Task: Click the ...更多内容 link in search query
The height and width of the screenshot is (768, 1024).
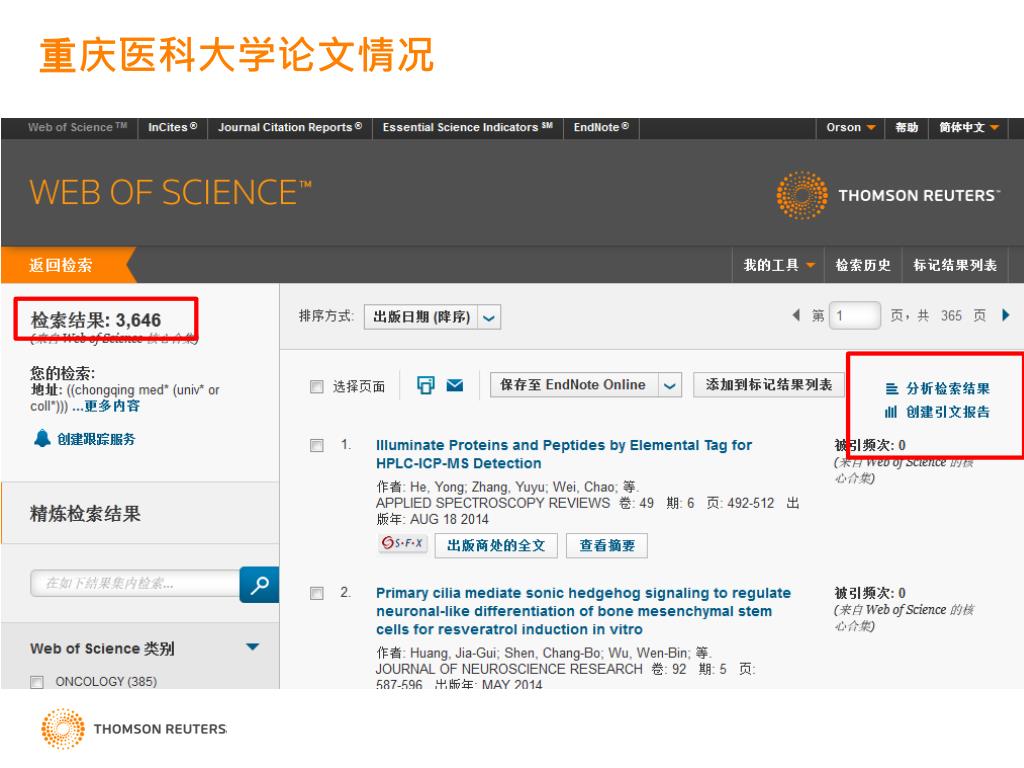Action: 106,406
